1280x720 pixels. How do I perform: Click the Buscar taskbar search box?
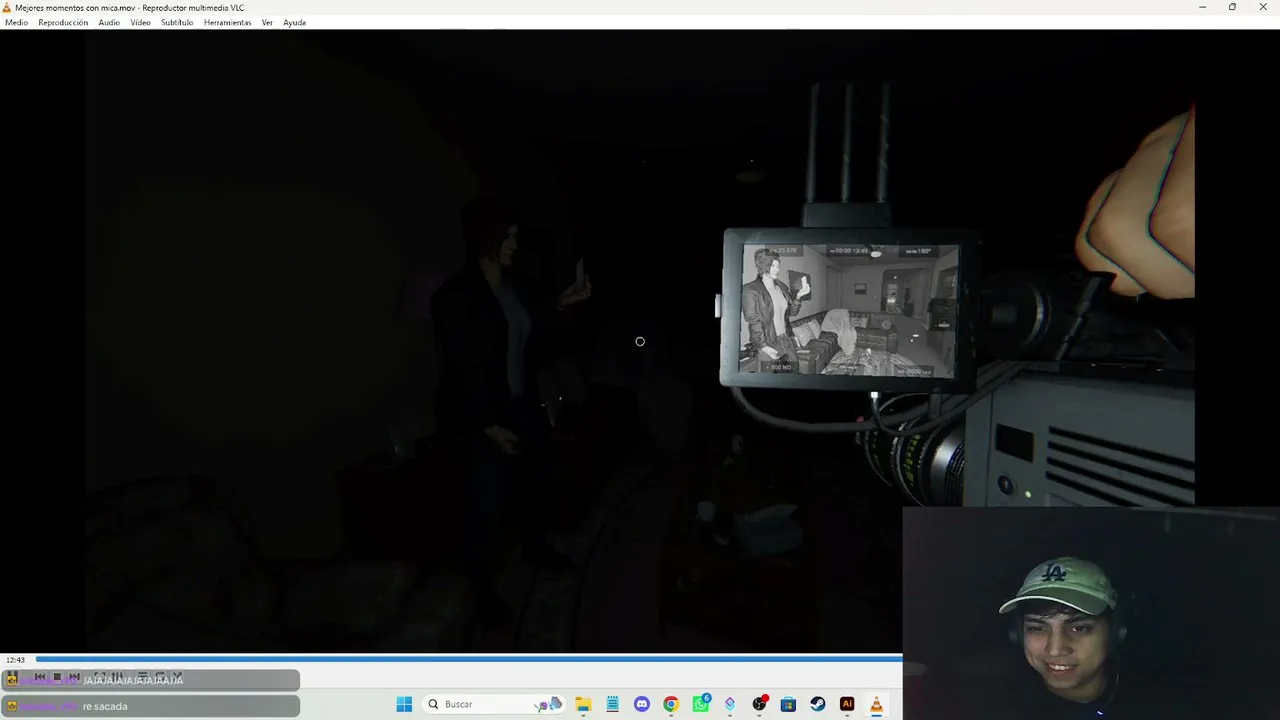(493, 704)
